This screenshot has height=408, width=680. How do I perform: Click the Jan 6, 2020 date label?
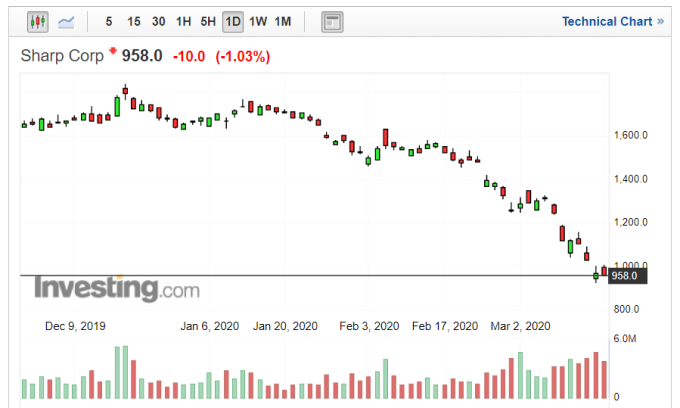pos(209,326)
